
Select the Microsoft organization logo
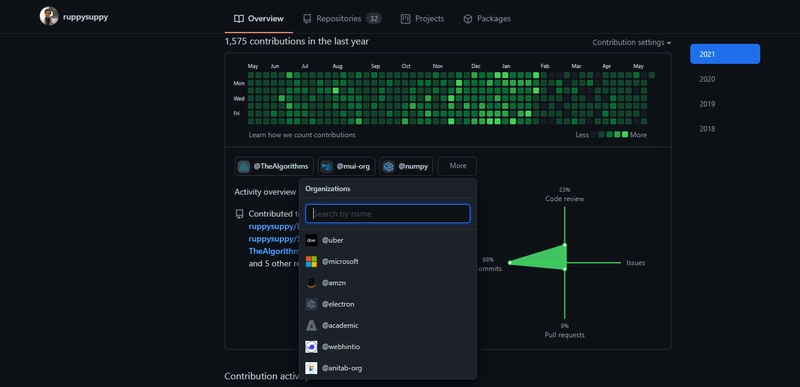[x=311, y=262]
